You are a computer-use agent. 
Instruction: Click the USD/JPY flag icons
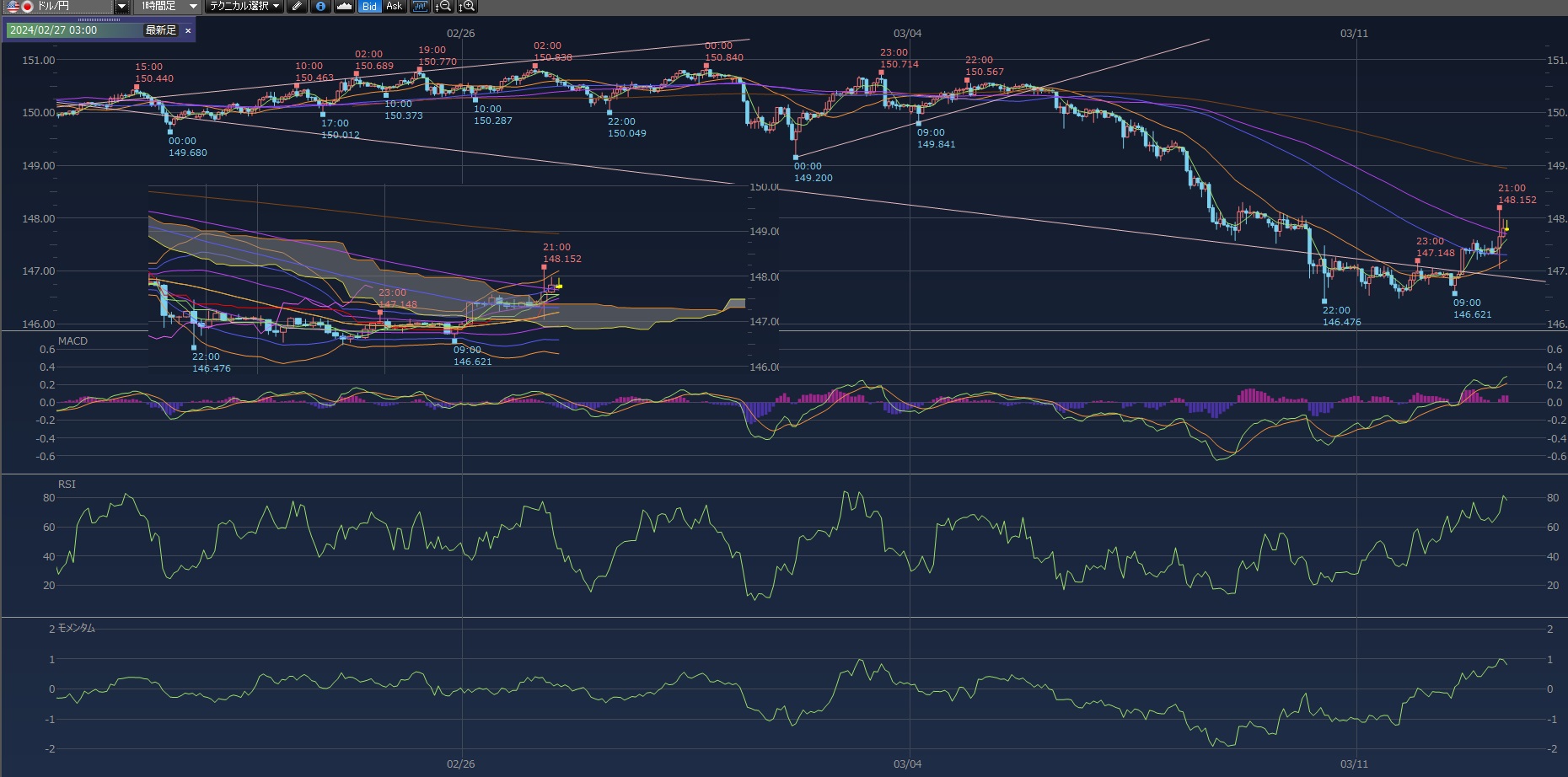[x=19, y=7]
